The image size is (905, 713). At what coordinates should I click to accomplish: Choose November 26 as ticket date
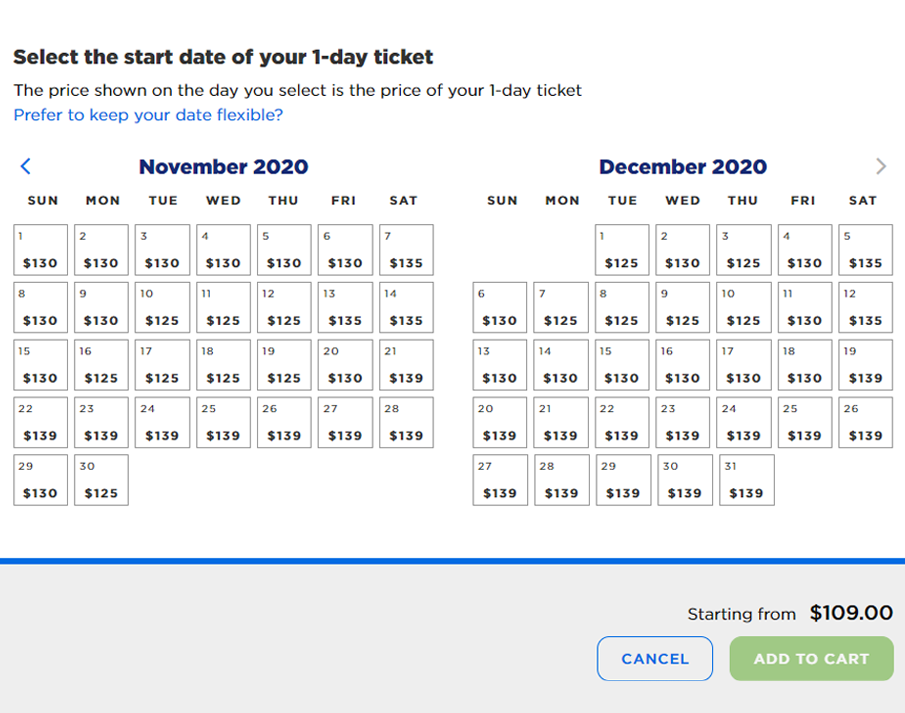tap(284, 423)
